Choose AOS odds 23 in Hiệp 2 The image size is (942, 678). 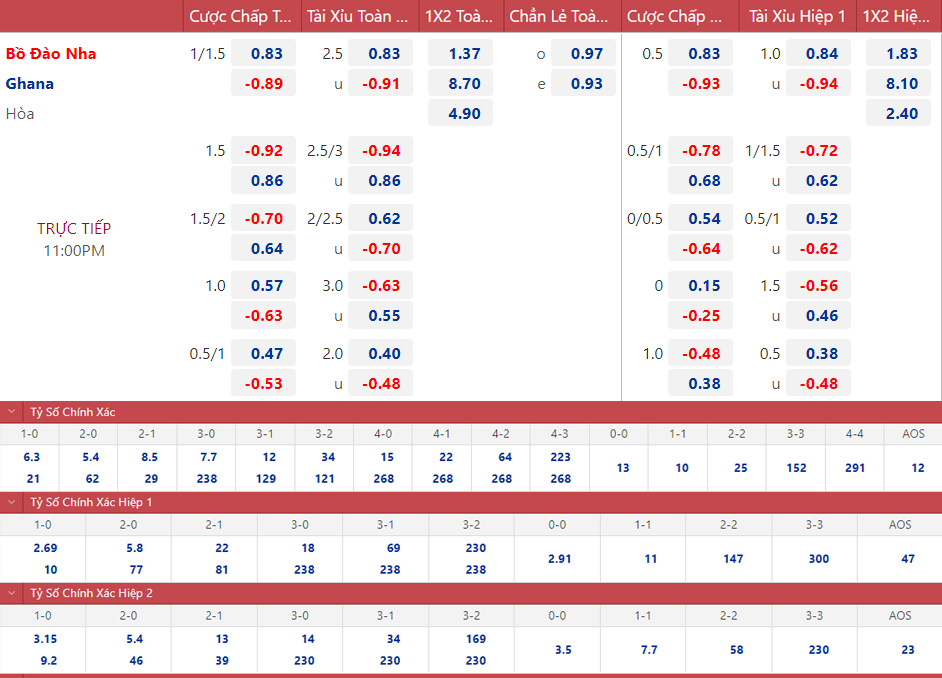tap(908, 650)
